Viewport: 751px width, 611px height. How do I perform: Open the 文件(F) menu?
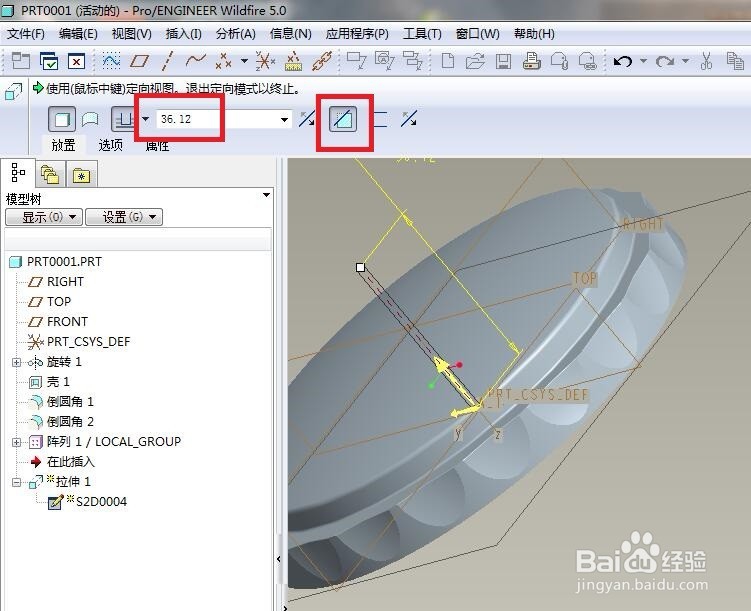pos(26,34)
